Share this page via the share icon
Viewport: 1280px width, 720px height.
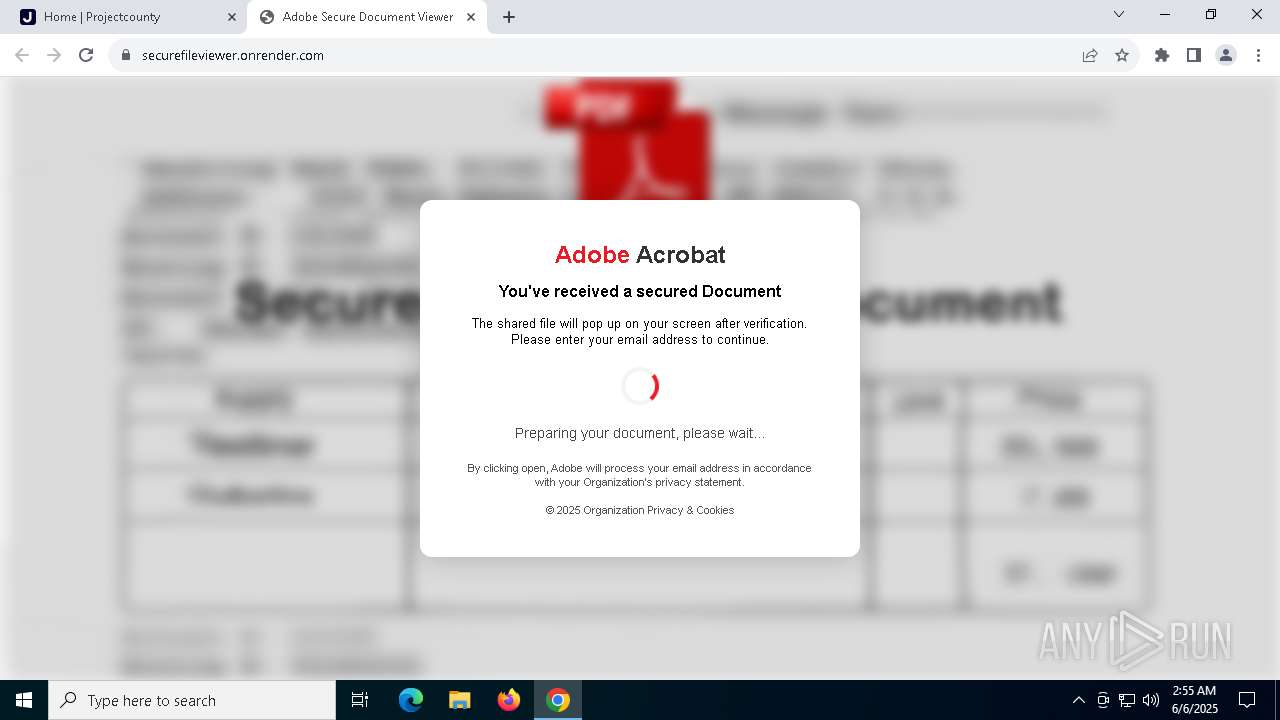[x=1090, y=55]
